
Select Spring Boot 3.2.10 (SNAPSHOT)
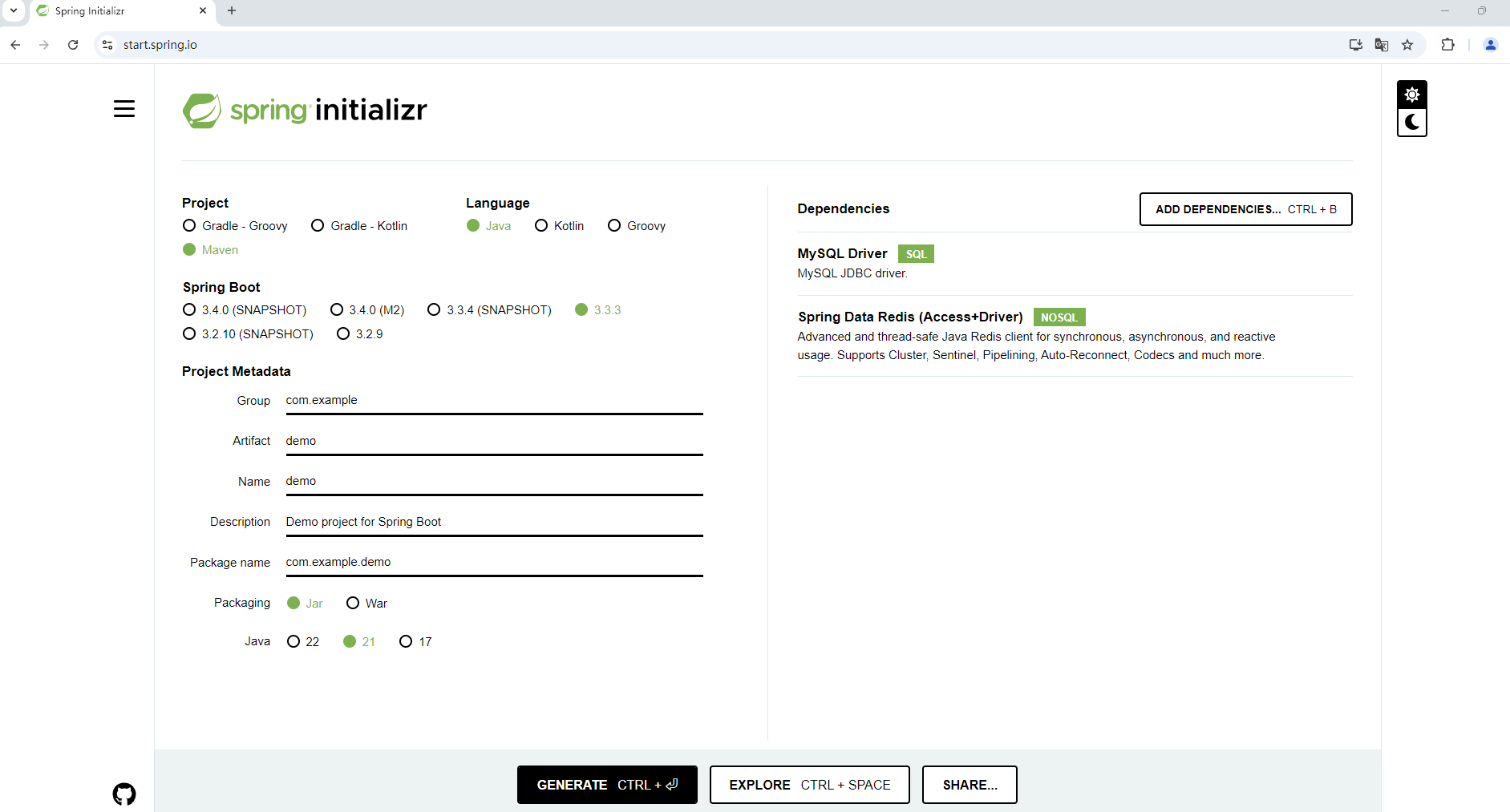click(248, 334)
